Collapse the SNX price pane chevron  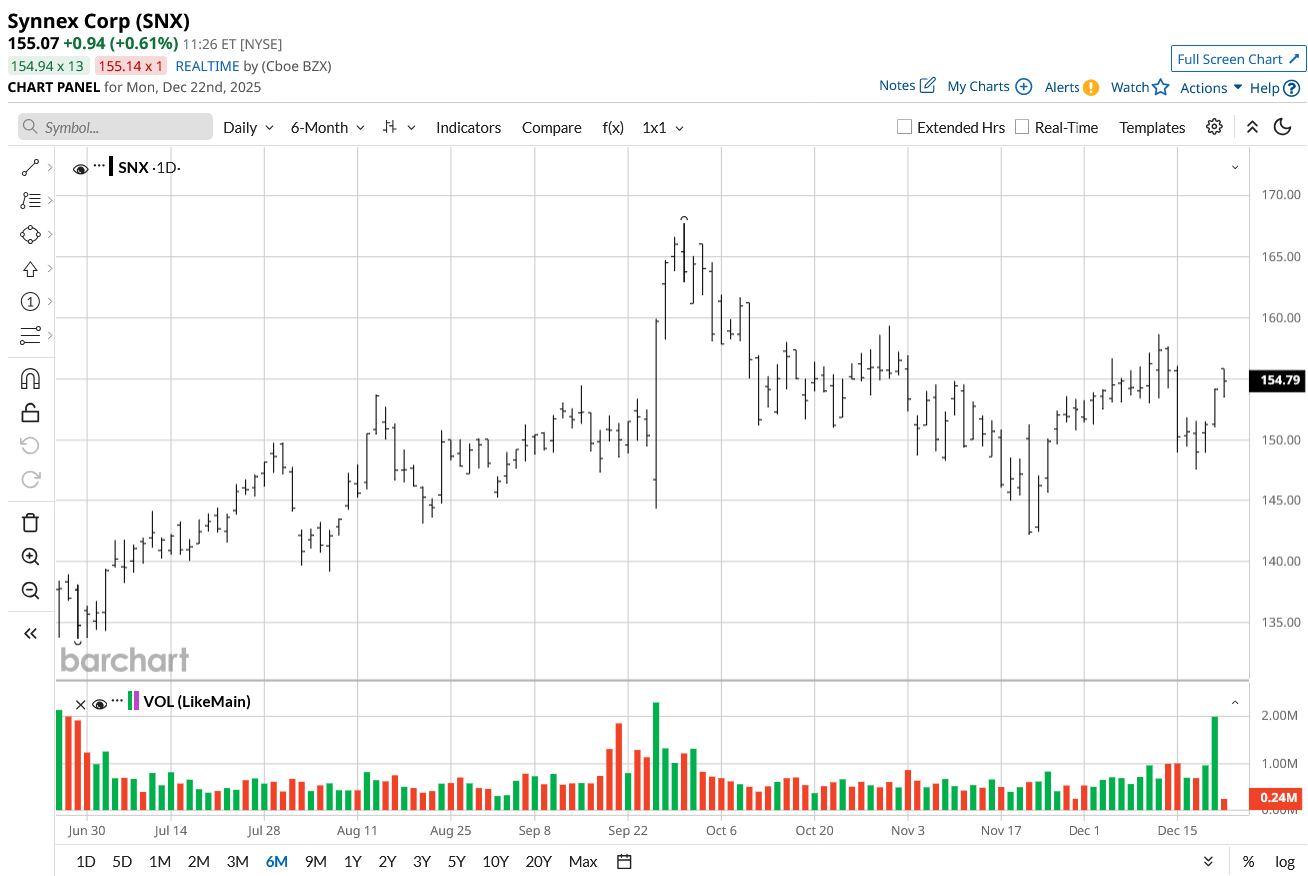click(x=1235, y=167)
